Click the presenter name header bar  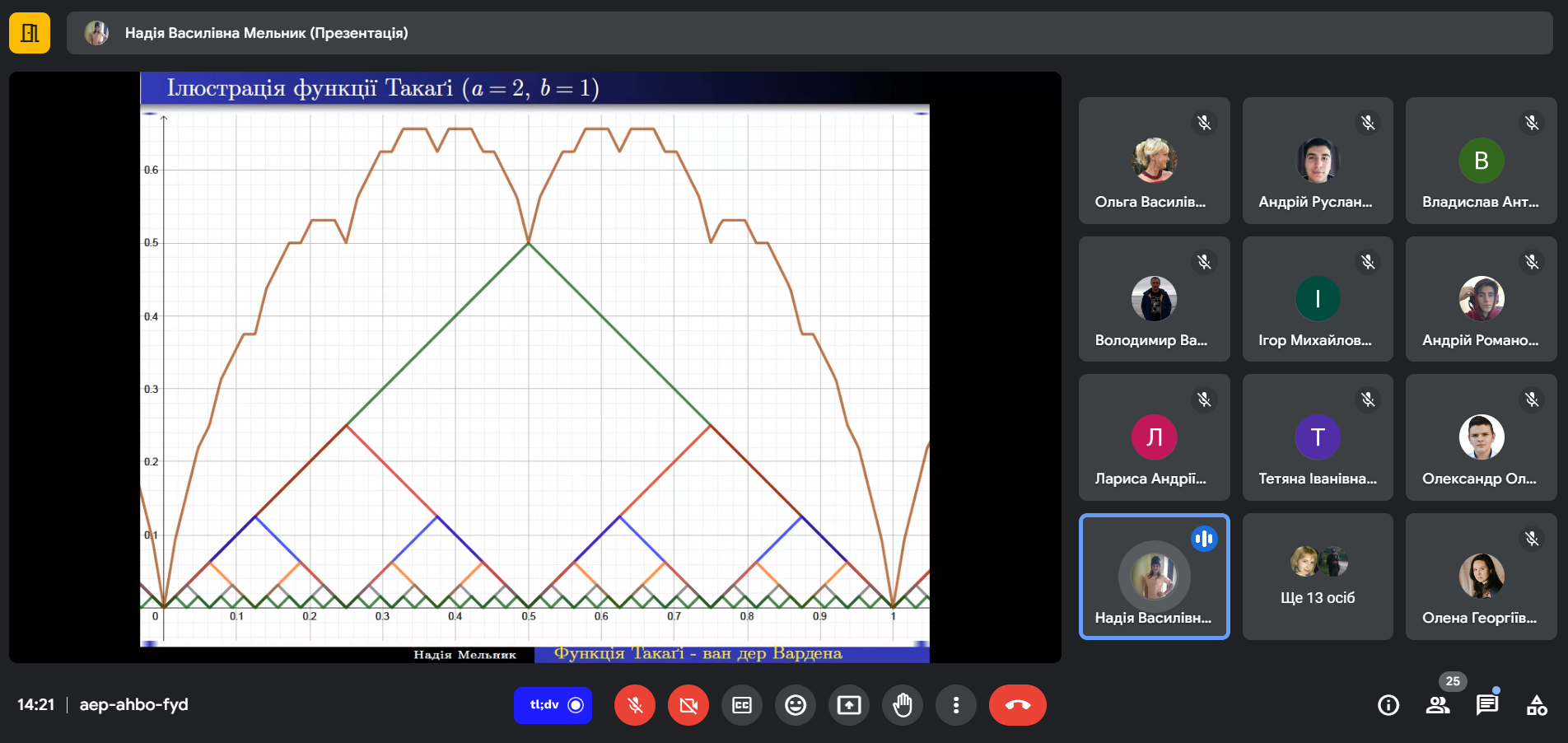[x=810, y=33]
